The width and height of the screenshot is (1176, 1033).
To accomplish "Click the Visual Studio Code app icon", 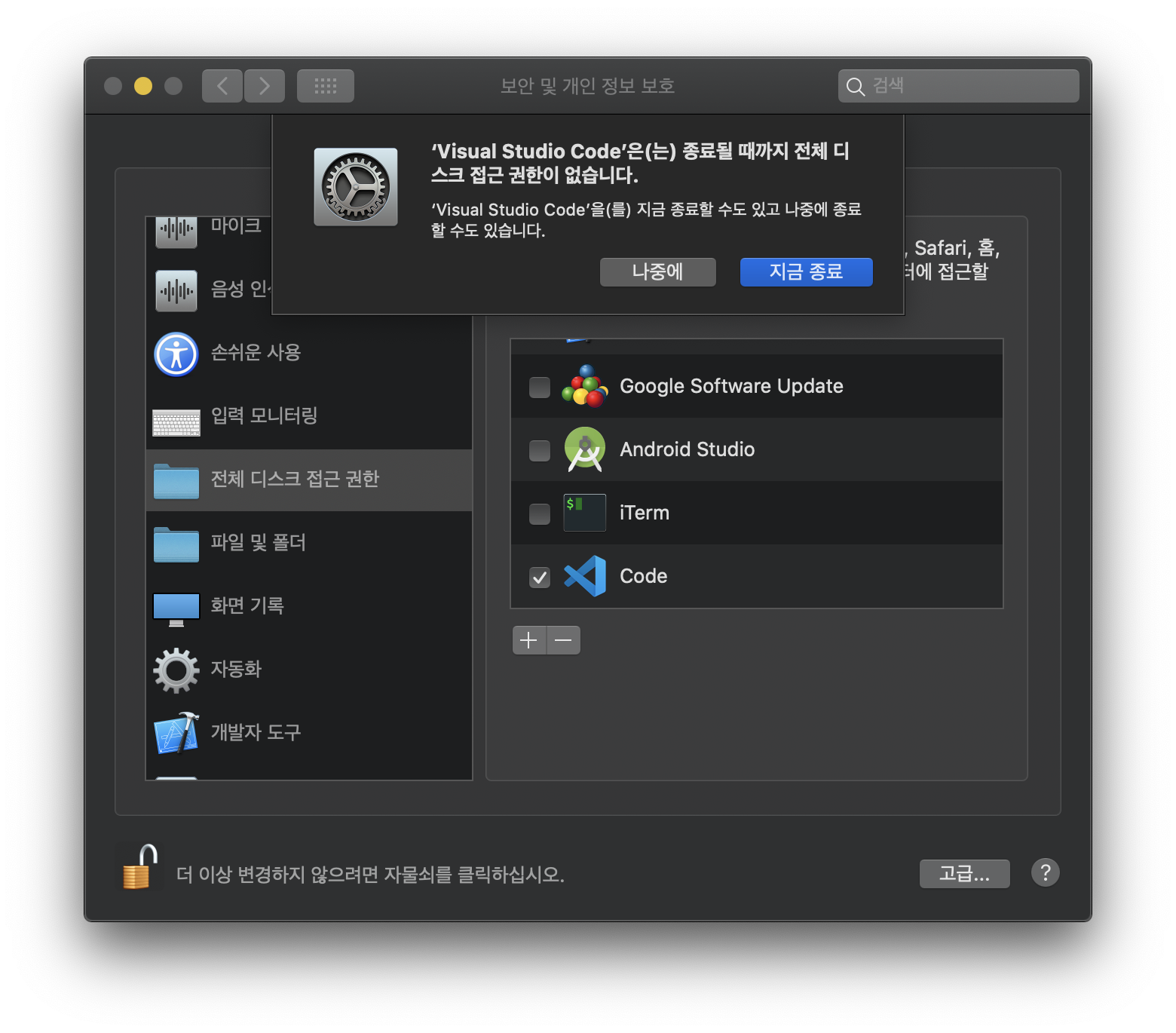I will (585, 576).
